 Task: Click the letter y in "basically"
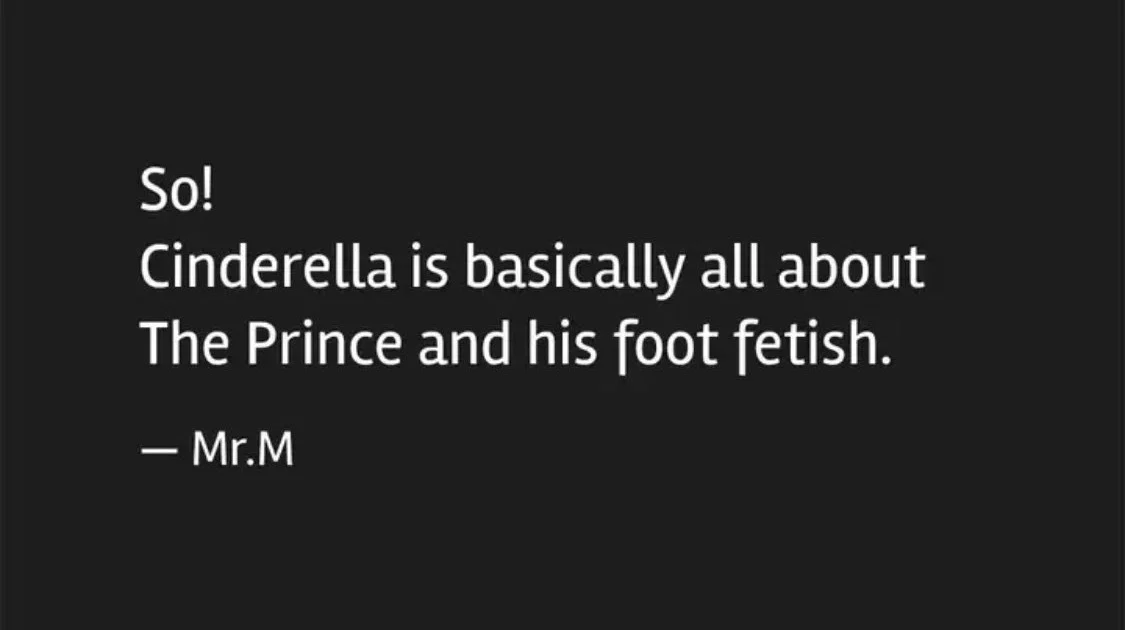click(x=670, y=276)
